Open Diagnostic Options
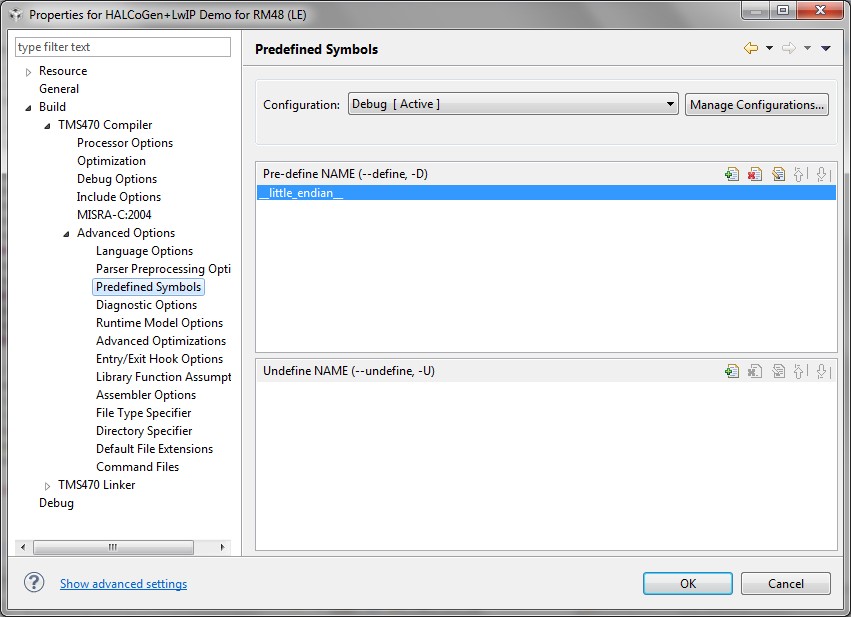The width and height of the screenshot is (851, 617). point(146,304)
